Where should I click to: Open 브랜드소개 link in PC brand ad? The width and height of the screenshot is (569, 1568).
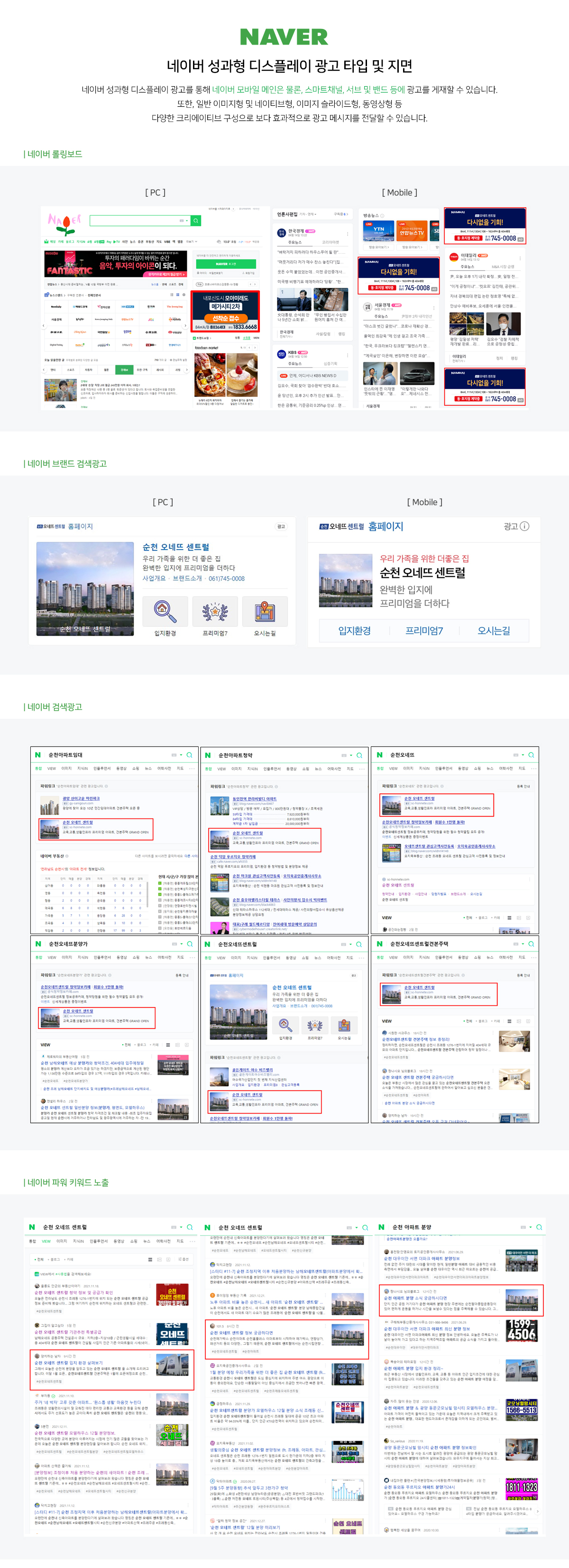click(x=187, y=578)
